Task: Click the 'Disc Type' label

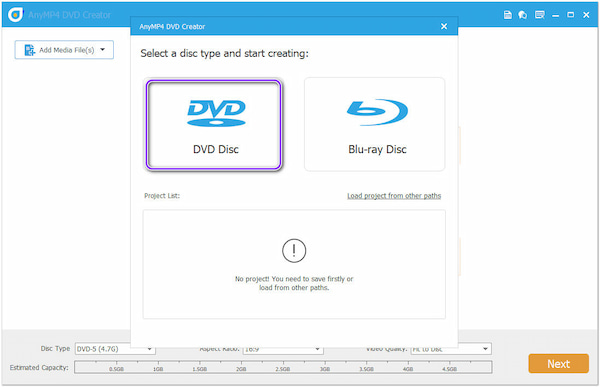Action: [55, 348]
